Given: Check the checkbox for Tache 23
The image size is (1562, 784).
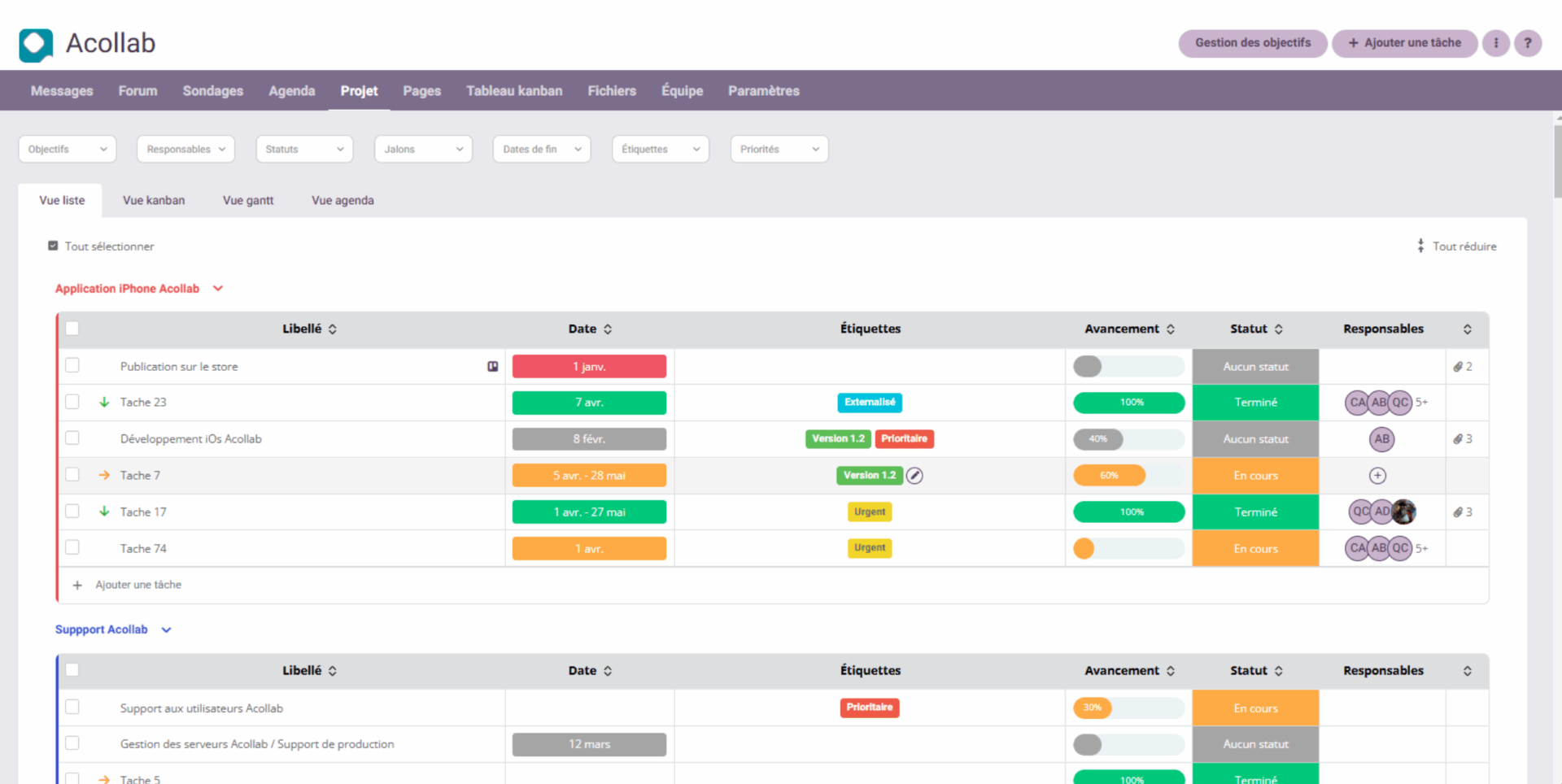Looking at the screenshot, I should click(x=72, y=401).
